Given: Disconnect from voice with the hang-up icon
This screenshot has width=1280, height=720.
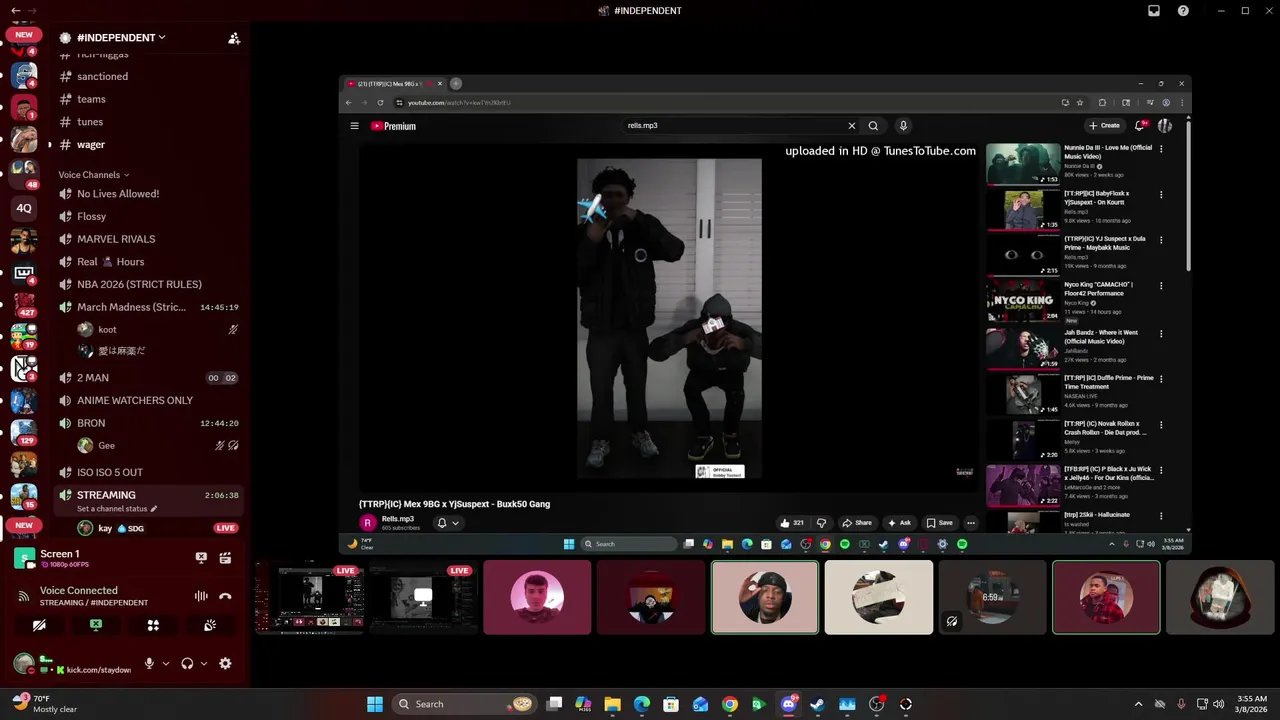Looking at the screenshot, I should (225, 596).
